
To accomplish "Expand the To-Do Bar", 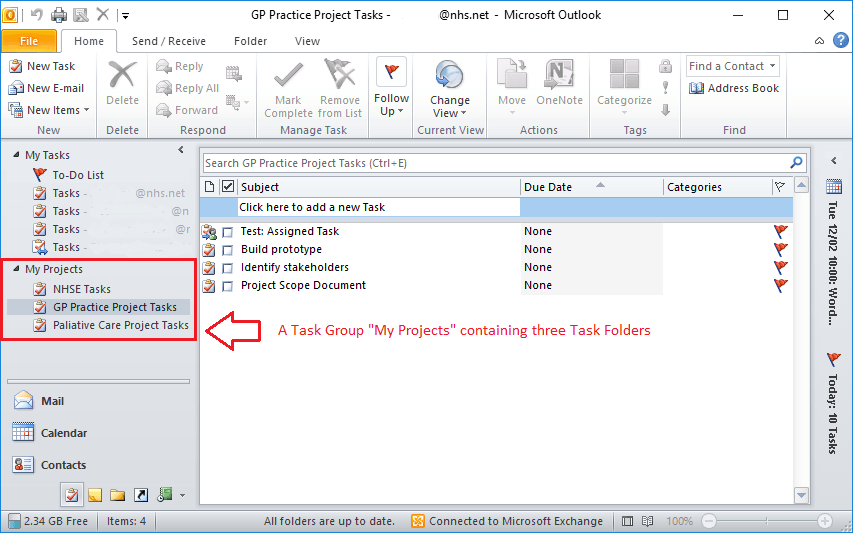I will click(833, 160).
